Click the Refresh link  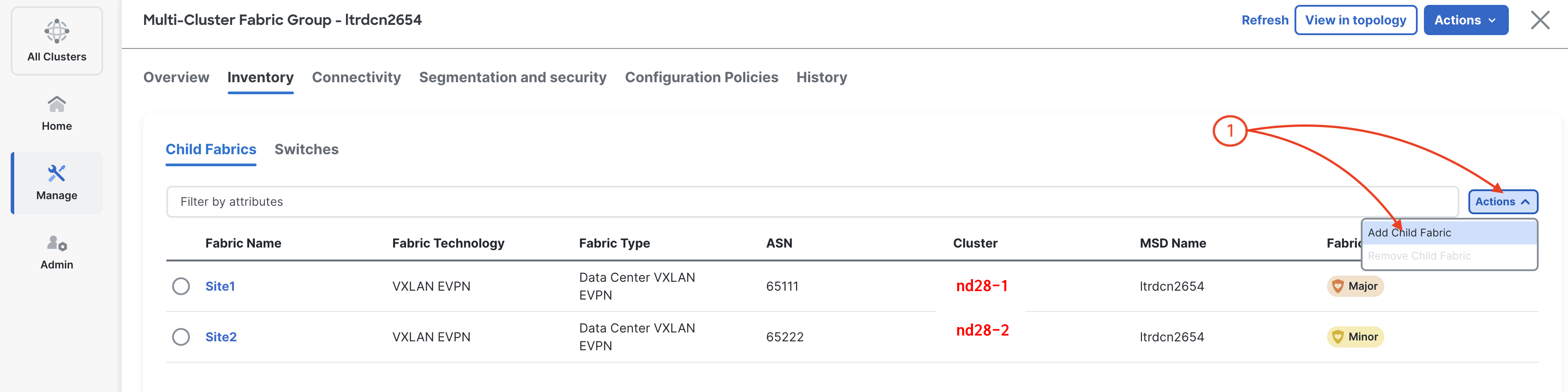(1264, 20)
